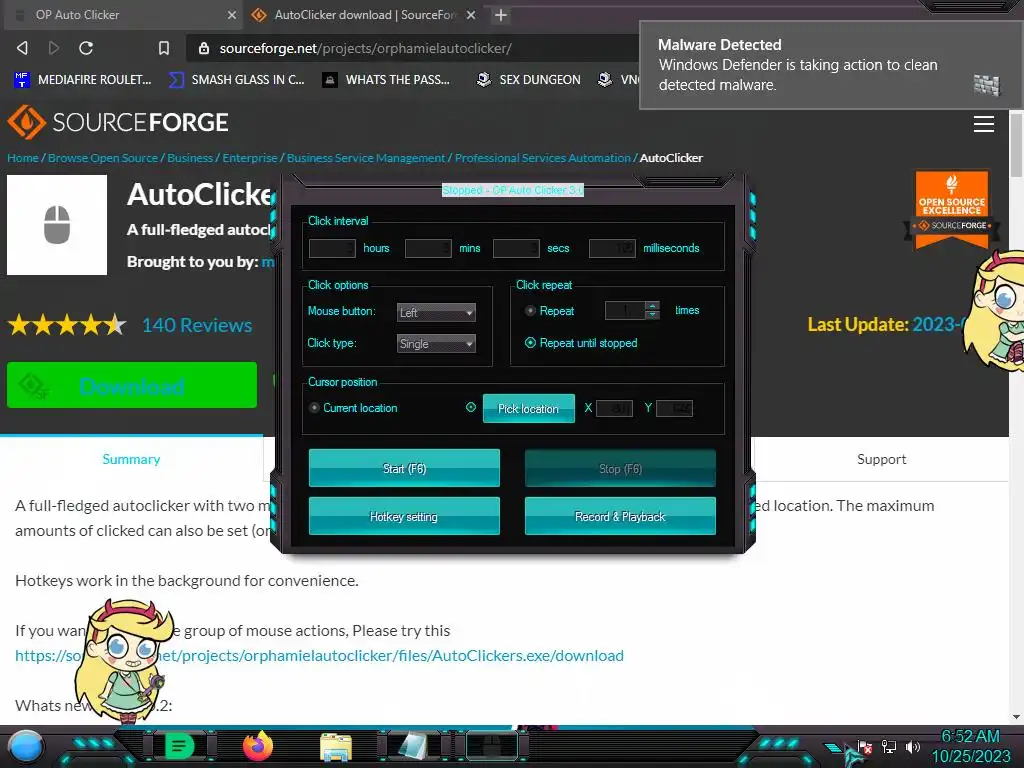Screen dimensions: 1024x768
Task: Open a new browser tab with the plus icon
Action: 501,15
